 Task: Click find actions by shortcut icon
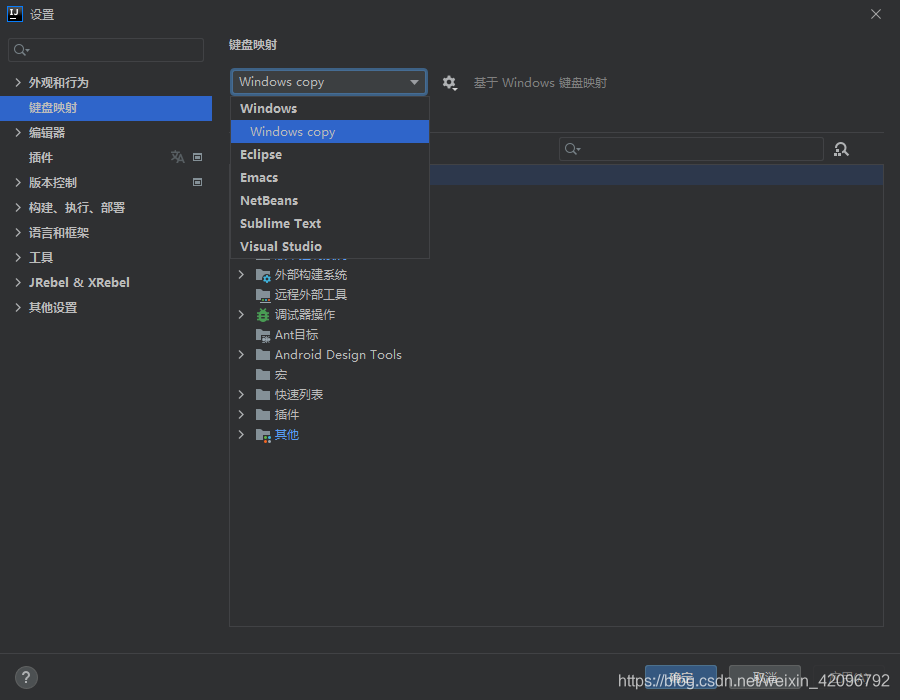841,150
